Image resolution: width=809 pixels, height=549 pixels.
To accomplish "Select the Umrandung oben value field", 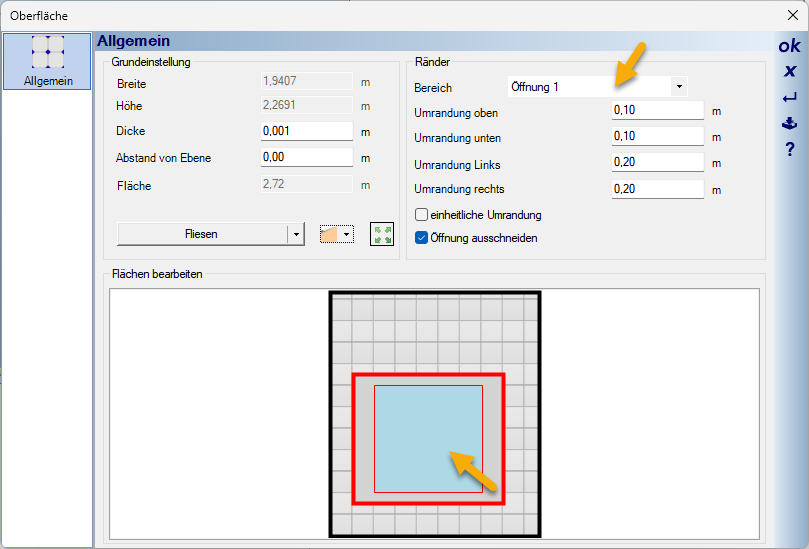I will (657, 110).
